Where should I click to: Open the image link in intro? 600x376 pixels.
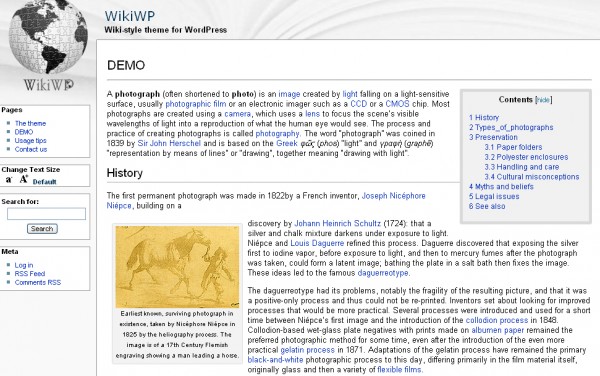(x=289, y=94)
